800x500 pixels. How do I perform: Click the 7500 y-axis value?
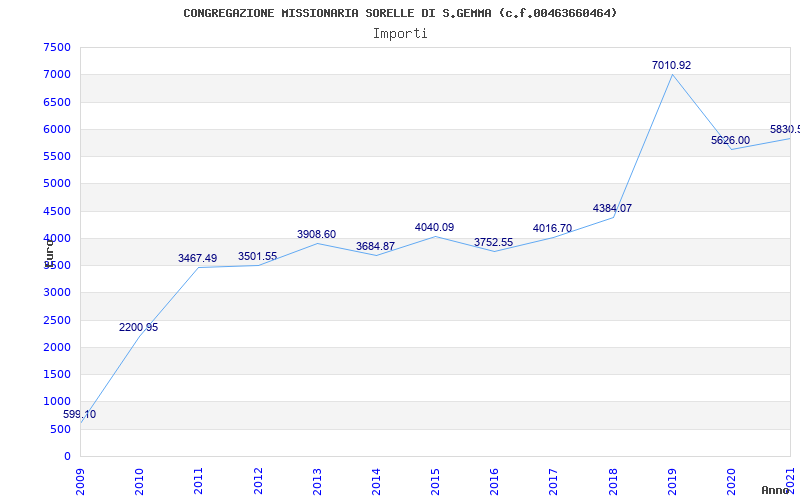(x=57, y=47)
